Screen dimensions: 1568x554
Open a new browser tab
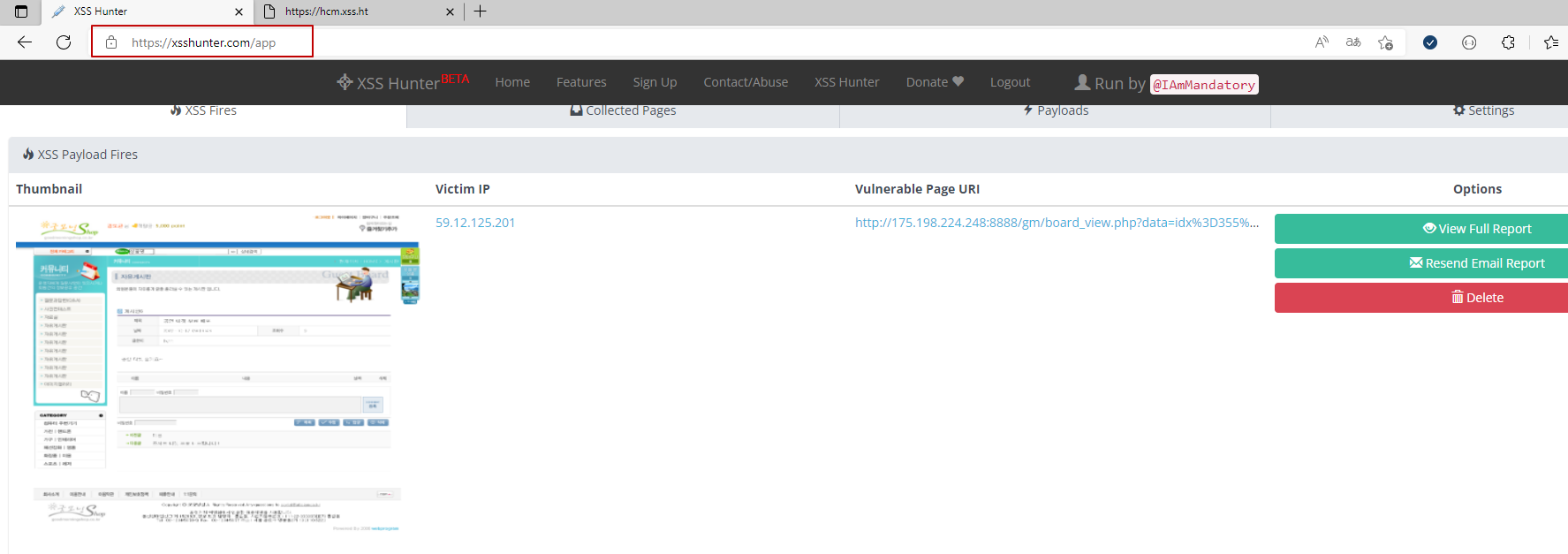(480, 11)
